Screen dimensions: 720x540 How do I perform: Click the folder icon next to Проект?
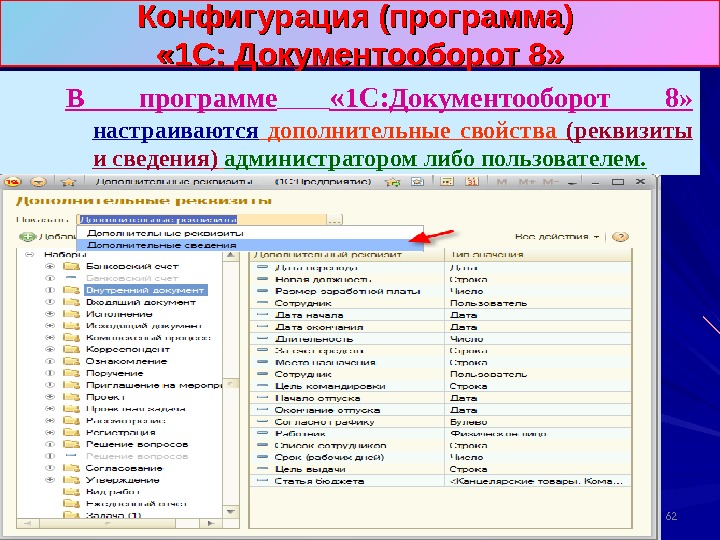click(x=71, y=397)
